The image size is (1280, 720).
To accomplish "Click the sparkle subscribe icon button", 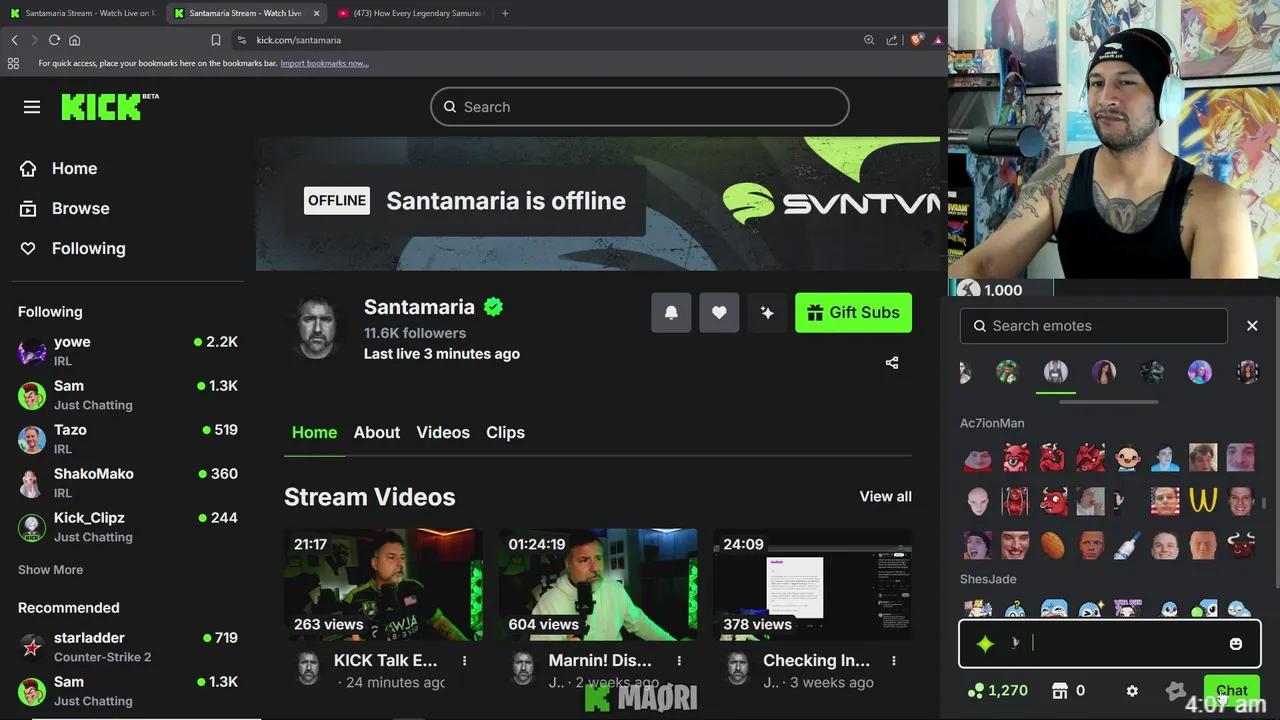I will click(767, 313).
